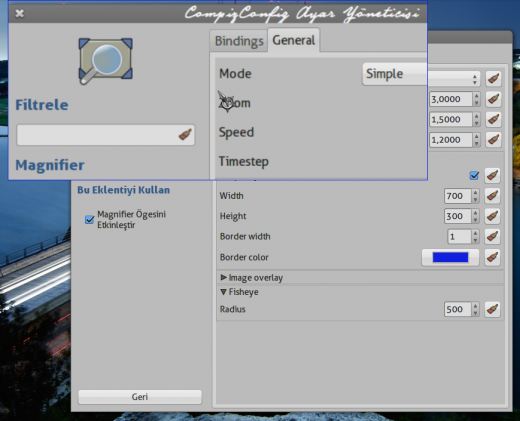Click the Geri back button
The image size is (520, 421).
pyautogui.click(x=140, y=397)
